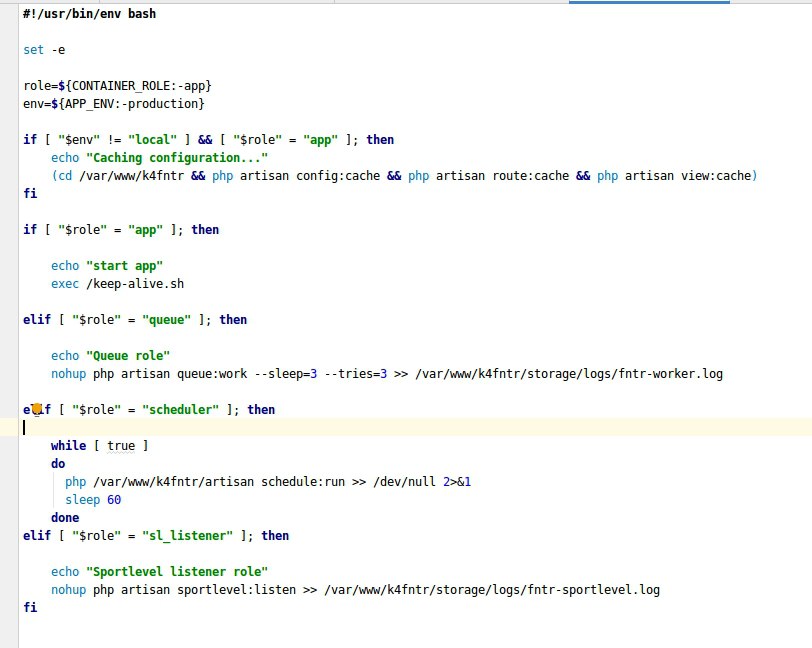This screenshot has width=812, height=648.
Task: Click the final 'fi' at script end
Action: [30, 607]
